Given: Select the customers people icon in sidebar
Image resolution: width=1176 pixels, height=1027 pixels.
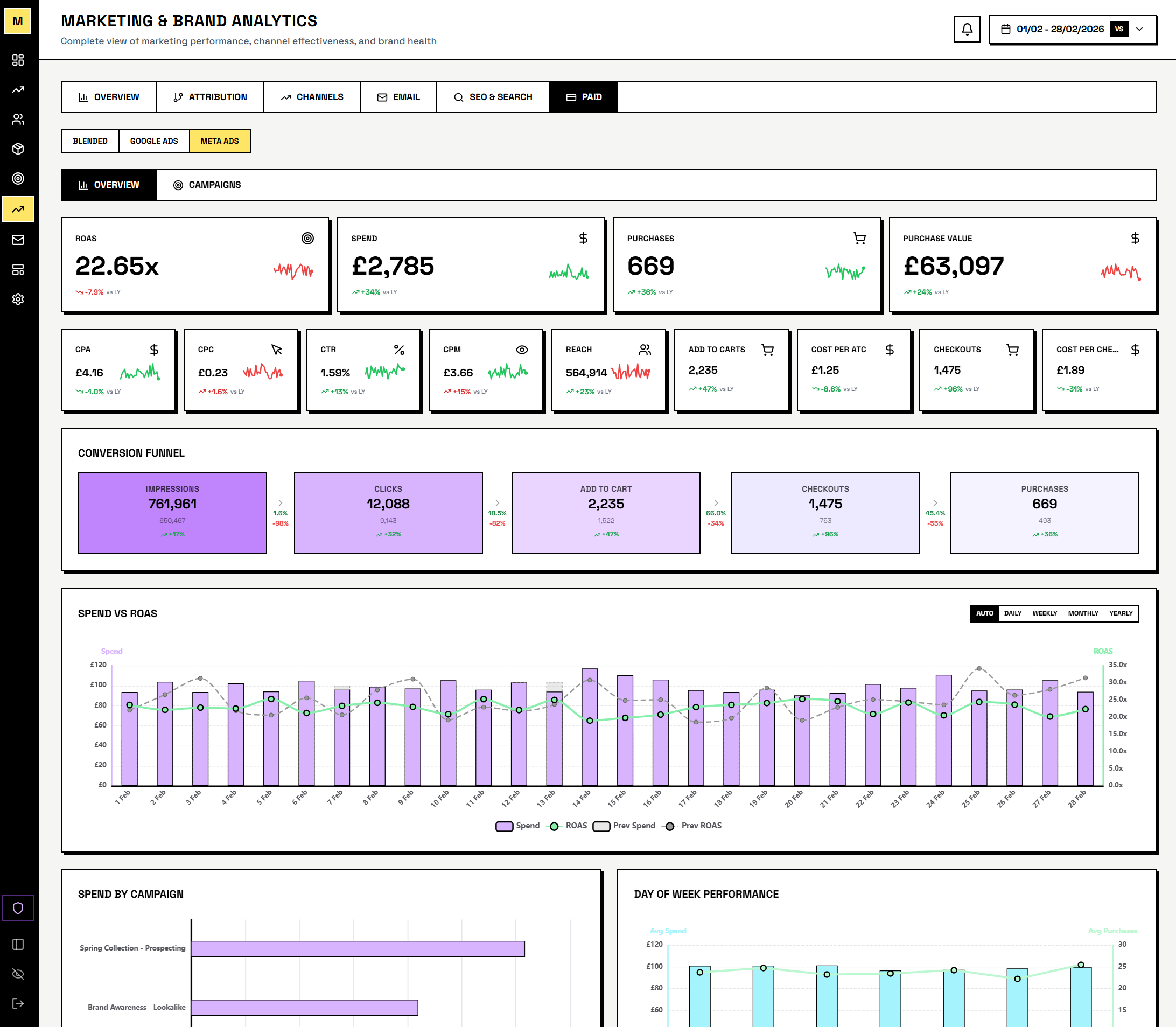Looking at the screenshot, I should (18, 120).
